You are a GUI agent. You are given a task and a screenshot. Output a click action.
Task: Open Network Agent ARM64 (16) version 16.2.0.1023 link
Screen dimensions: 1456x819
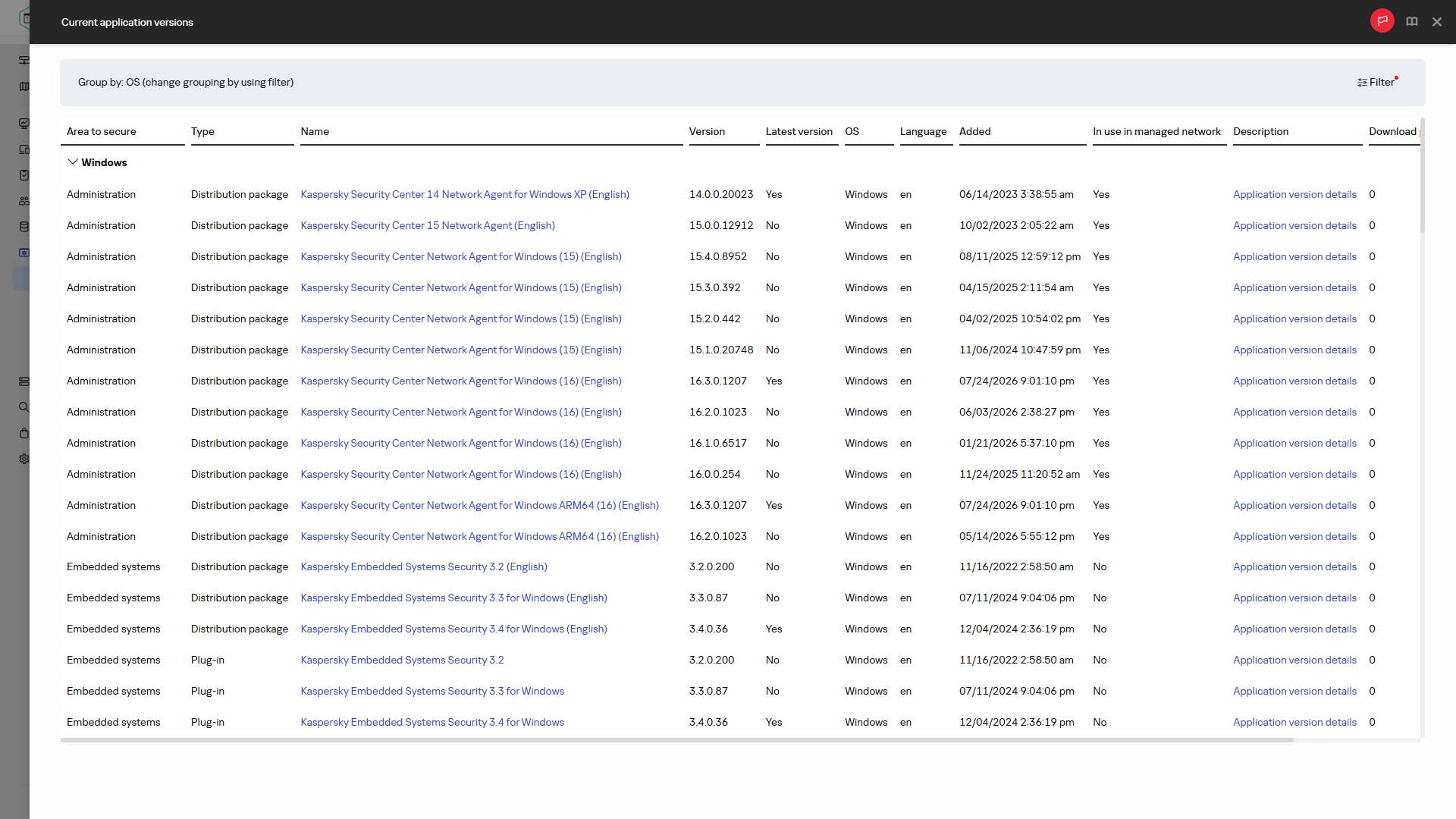tap(479, 536)
